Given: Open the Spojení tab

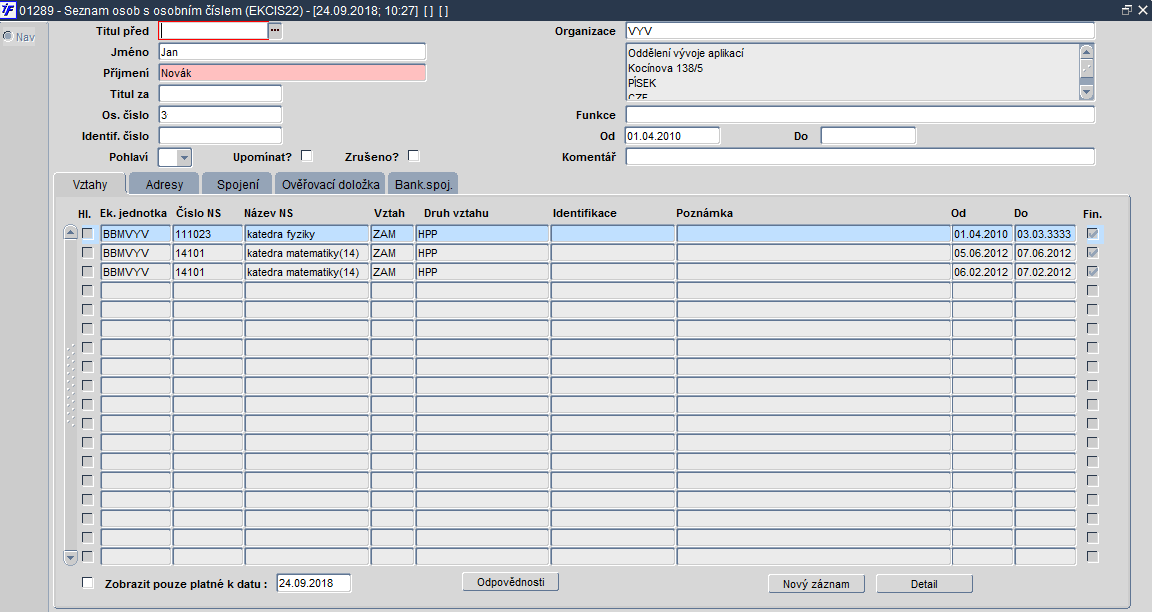Looking at the screenshot, I should (x=237, y=184).
